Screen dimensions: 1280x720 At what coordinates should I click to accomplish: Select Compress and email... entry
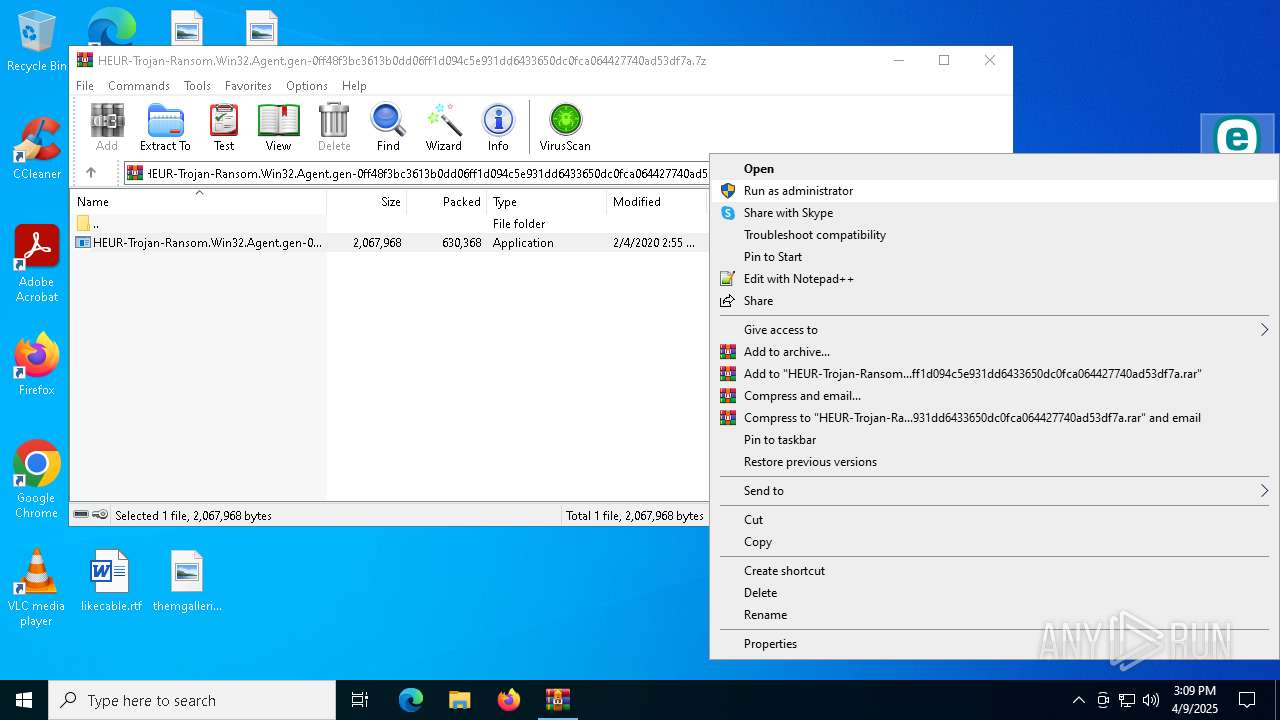[x=995, y=396]
